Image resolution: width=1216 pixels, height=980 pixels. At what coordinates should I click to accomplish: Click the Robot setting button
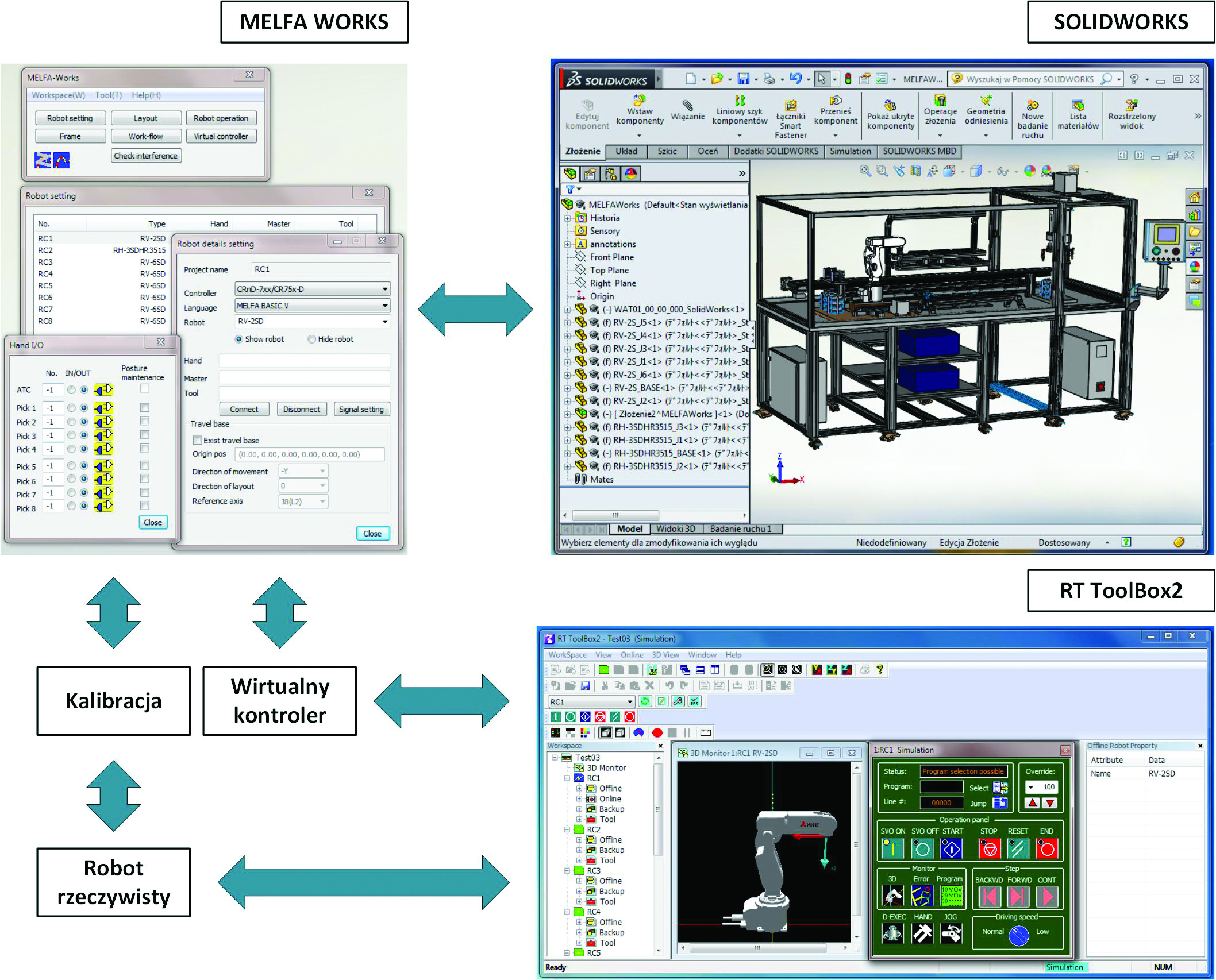coord(70,118)
